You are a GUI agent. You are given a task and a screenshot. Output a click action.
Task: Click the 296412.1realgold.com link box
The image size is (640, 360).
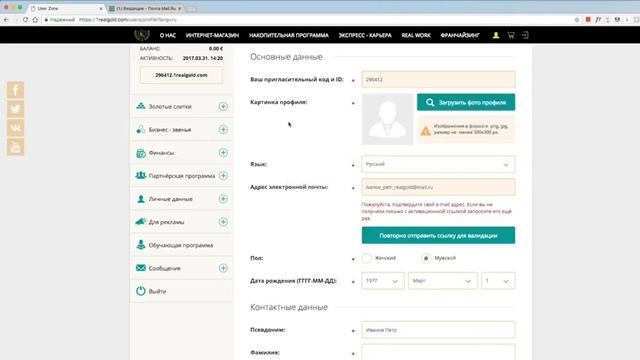(181, 75)
